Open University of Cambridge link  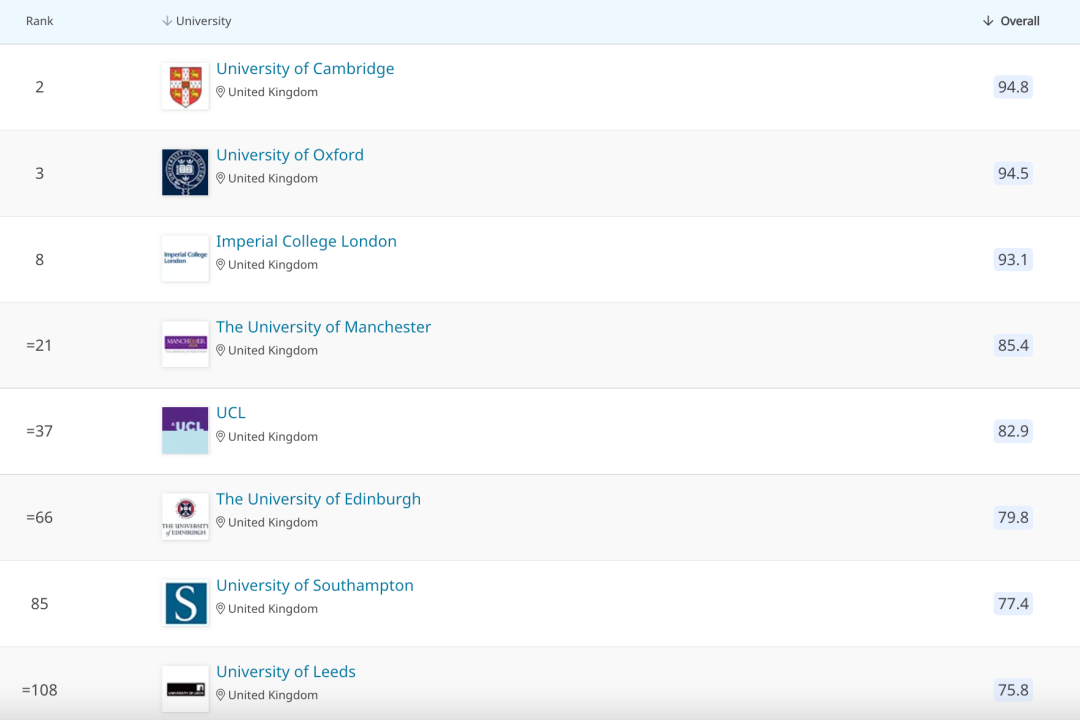305,69
